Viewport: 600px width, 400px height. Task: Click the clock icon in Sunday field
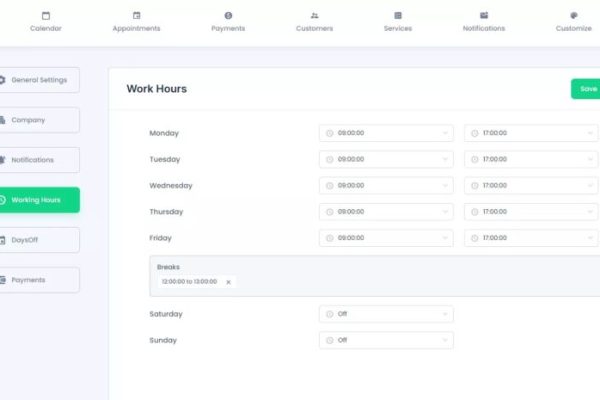point(329,340)
